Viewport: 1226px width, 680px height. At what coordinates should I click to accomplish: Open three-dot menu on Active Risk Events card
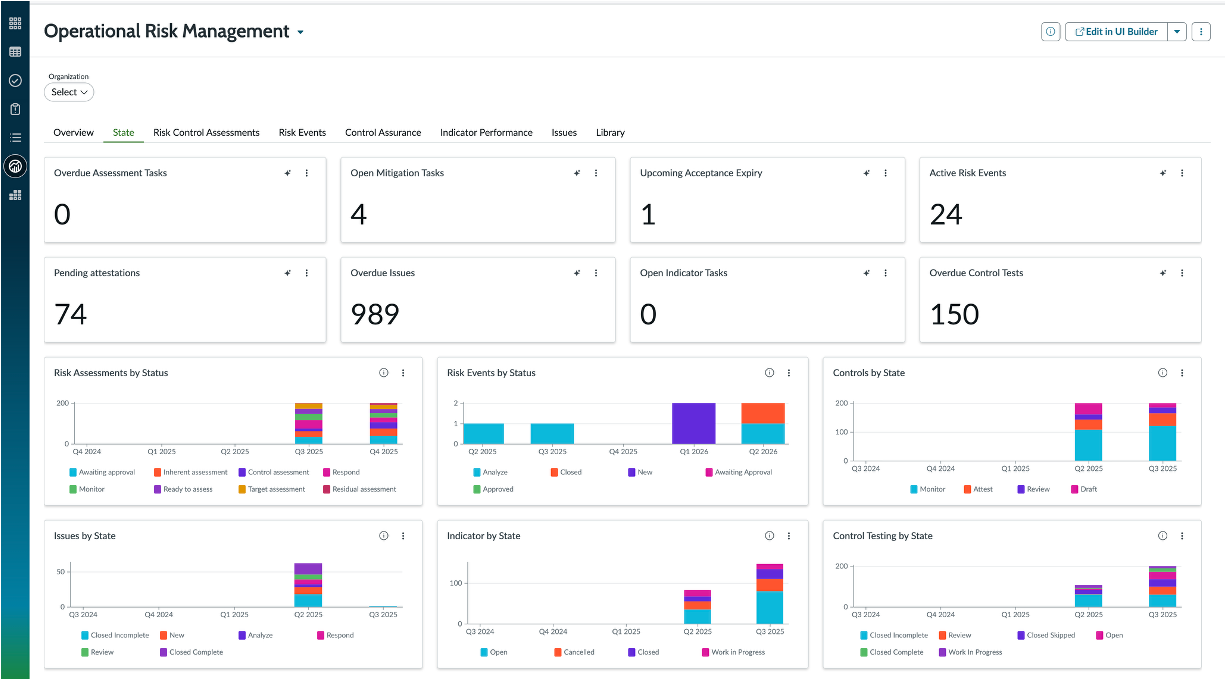[1182, 173]
